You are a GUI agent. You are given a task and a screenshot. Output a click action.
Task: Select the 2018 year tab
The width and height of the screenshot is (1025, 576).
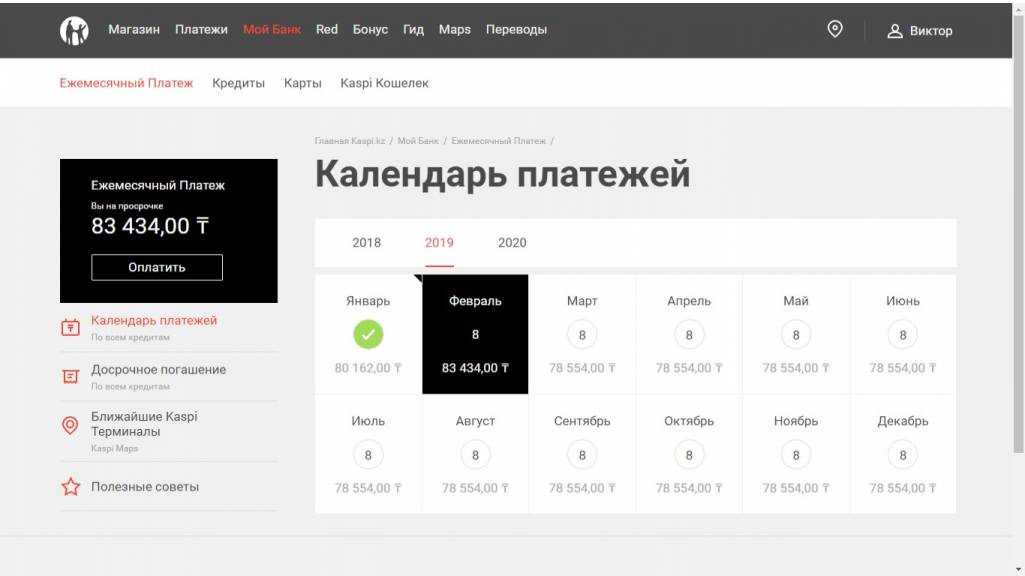(366, 243)
